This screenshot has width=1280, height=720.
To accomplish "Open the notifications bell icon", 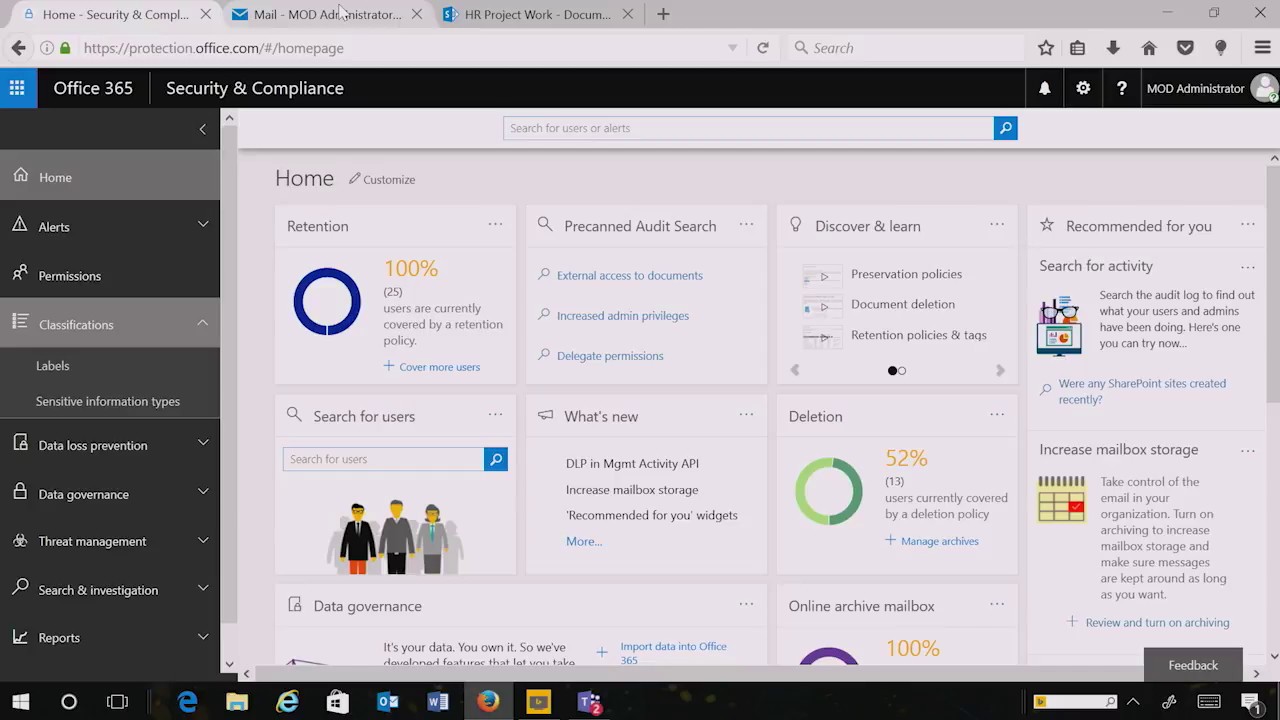I will click(x=1044, y=88).
